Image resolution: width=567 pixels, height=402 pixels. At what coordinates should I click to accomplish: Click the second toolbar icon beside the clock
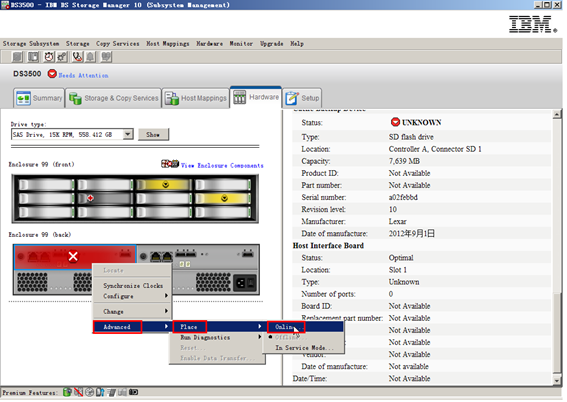click(x=33, y=57)
